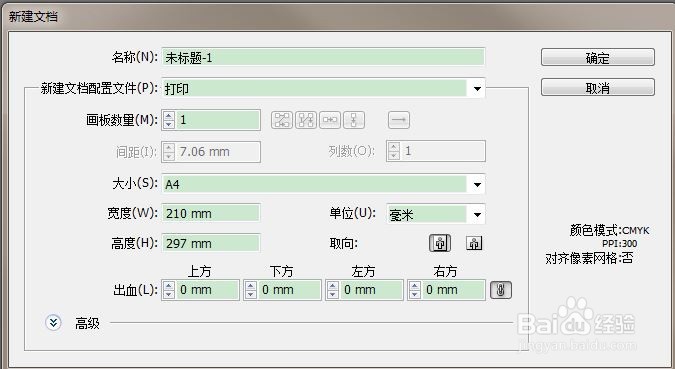Click the 高度 height field
Image resolution: width=675 pixels, height=369 pixels.
pos(211,243)
